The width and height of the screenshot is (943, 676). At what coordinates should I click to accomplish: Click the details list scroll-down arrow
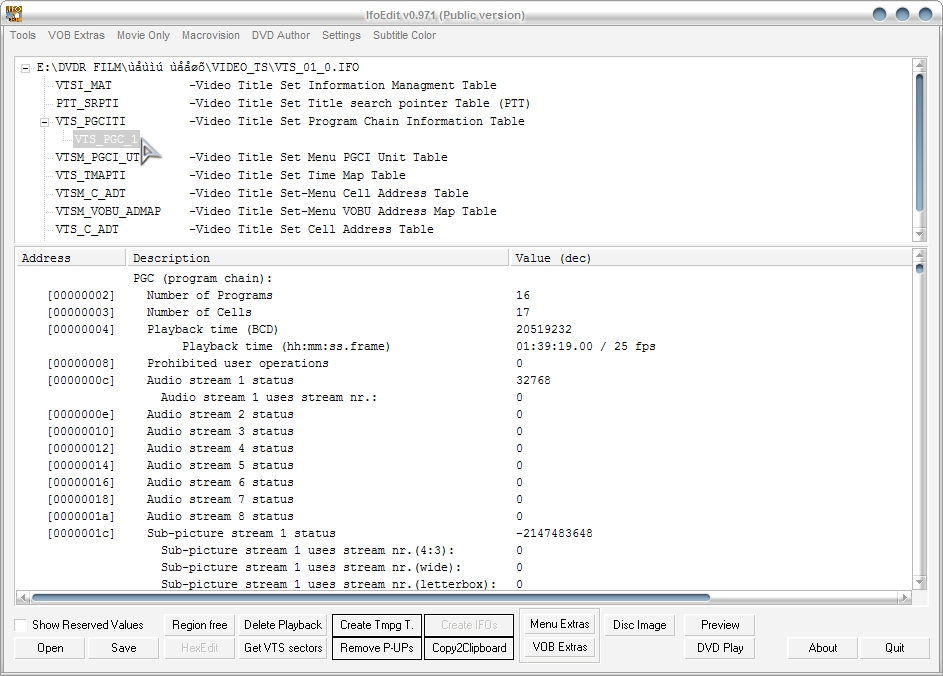(x=919, y=582)
